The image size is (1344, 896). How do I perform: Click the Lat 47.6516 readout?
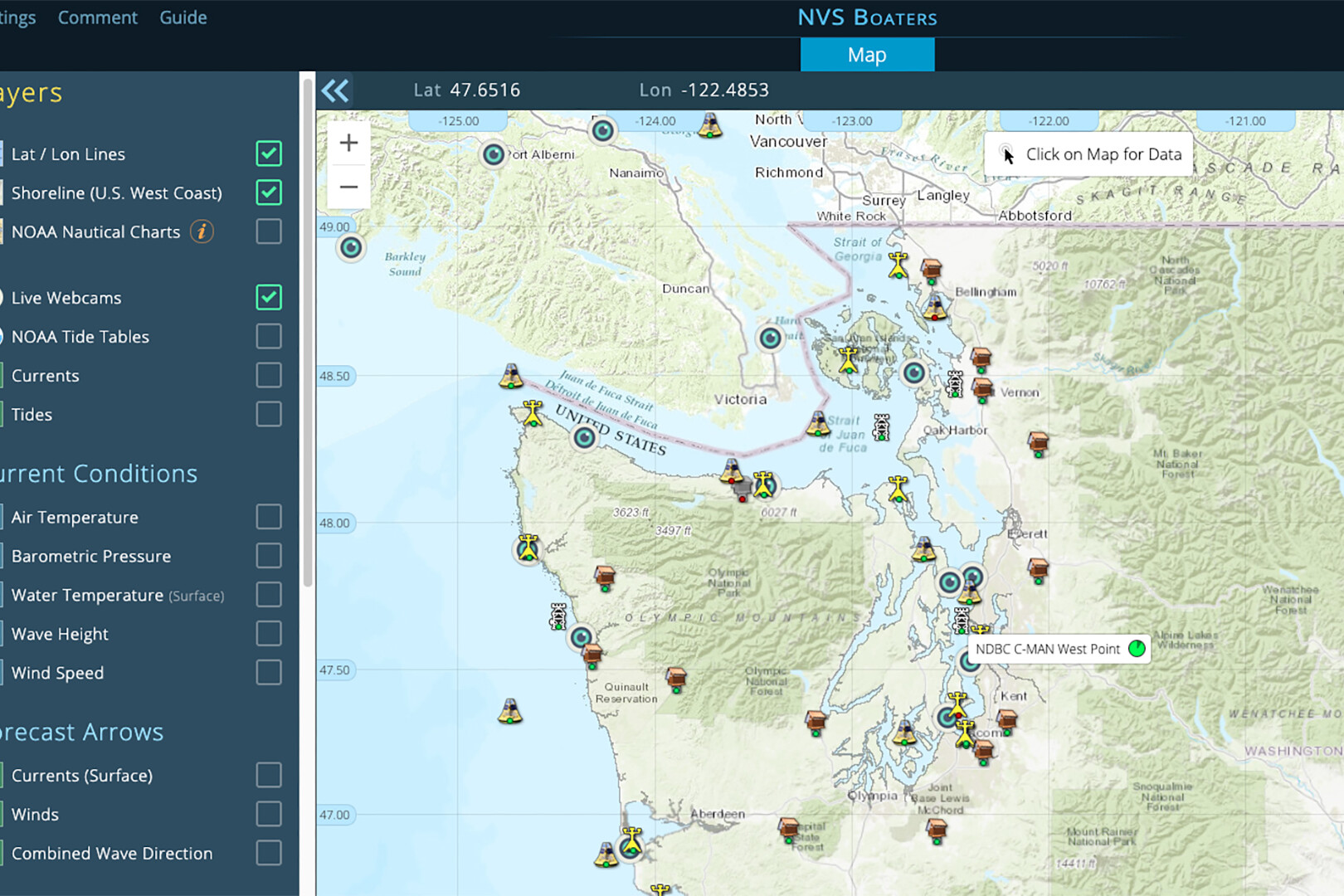(x=467, y=90)
